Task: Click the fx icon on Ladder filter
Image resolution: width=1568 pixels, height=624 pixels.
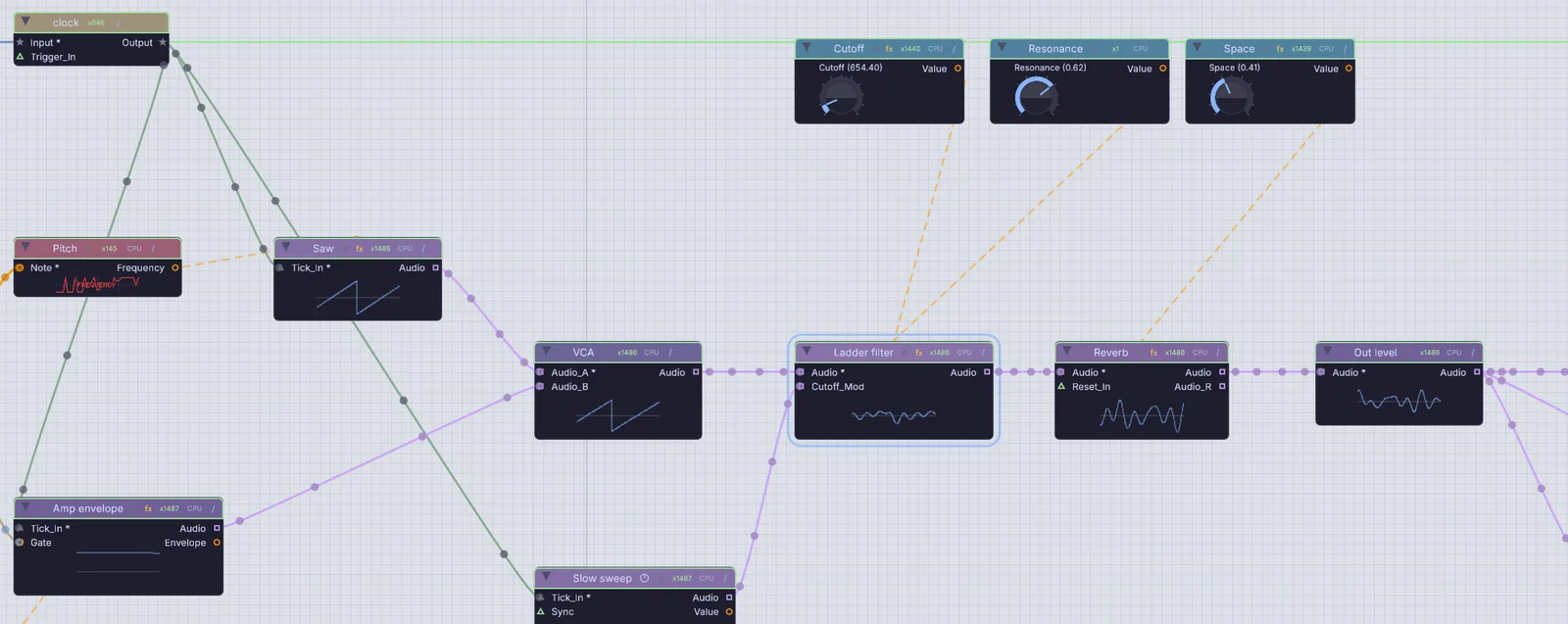Action: 918,353
